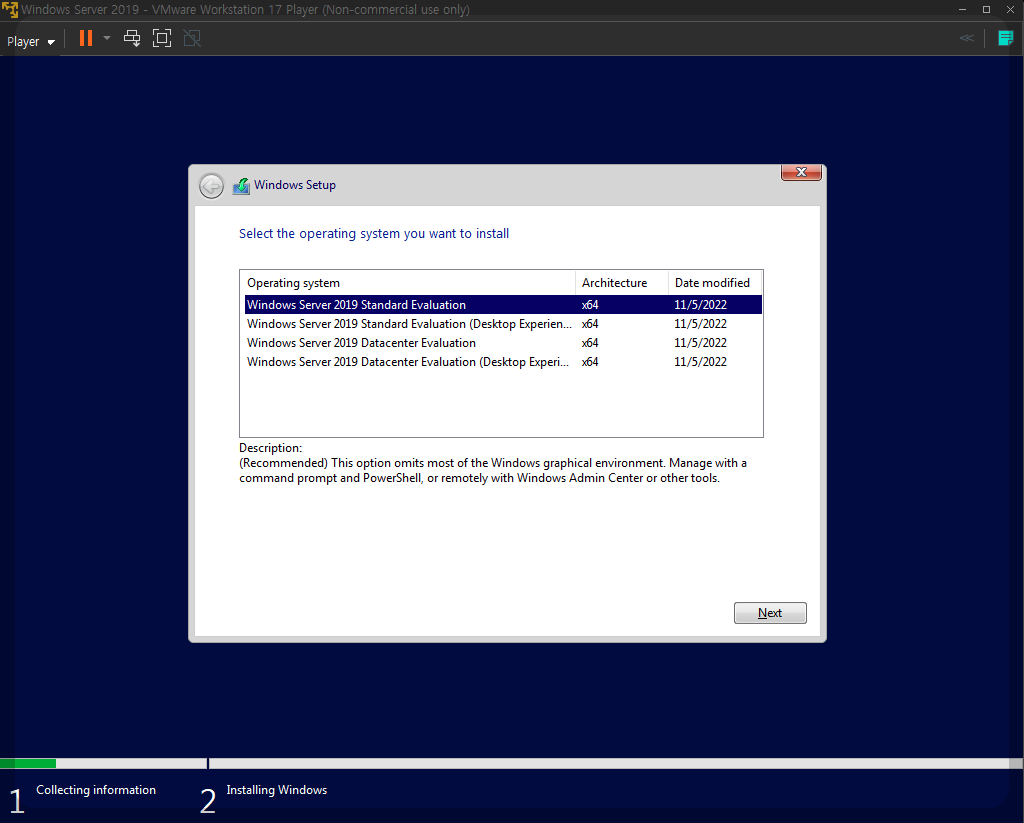
Task: Click the green installation progress bar
Action: coord(28,763)
